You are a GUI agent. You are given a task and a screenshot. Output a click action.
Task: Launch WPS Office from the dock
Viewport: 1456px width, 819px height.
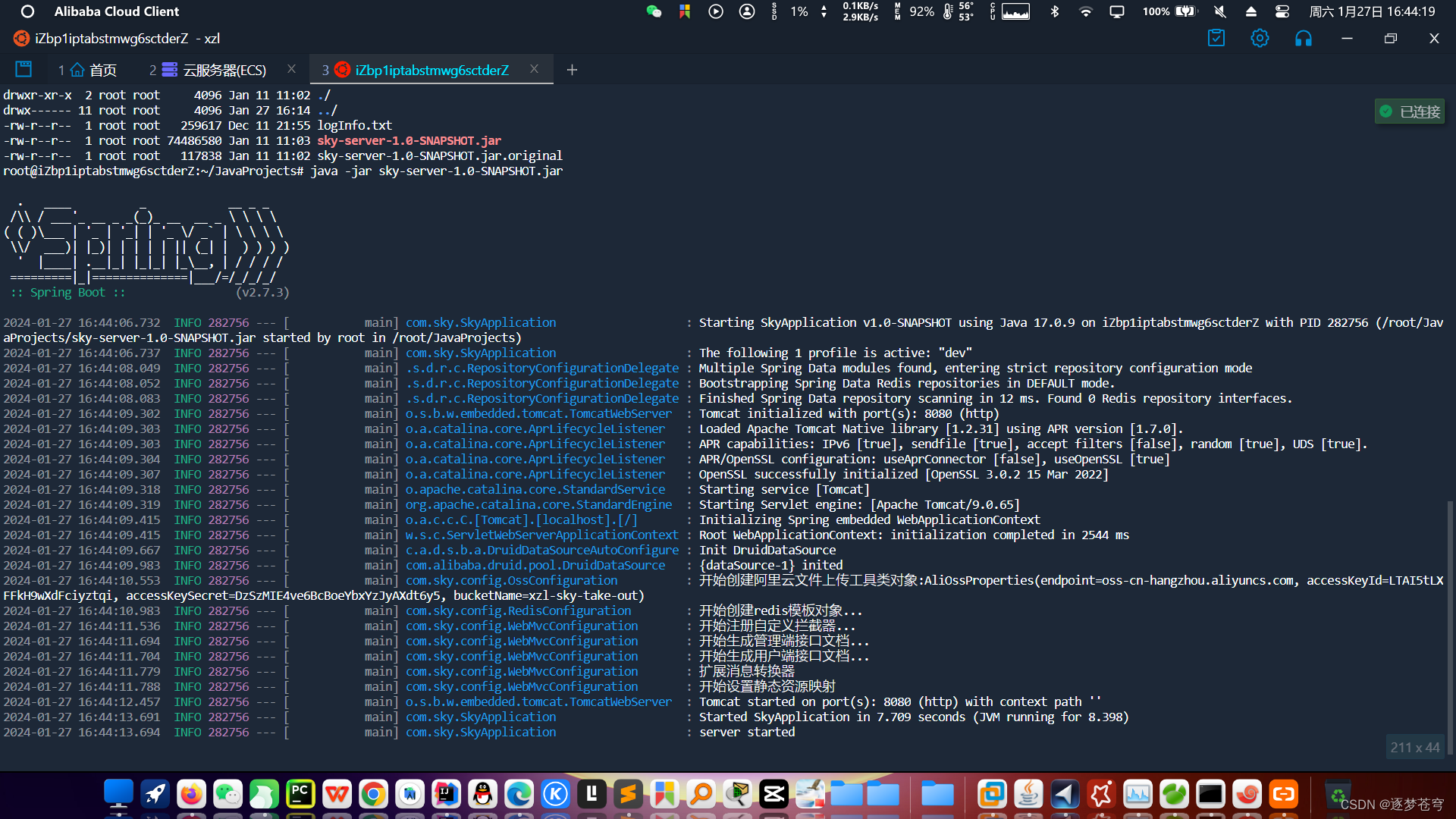pyautogui.click(x=337, y=794)
